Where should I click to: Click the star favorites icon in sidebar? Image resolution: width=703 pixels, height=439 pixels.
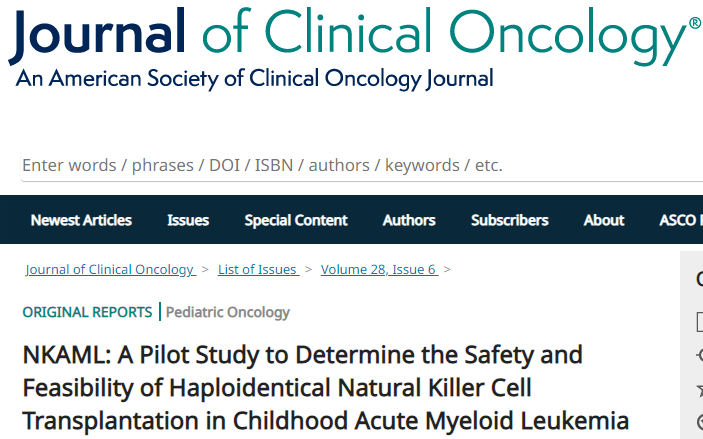point(700,390)
